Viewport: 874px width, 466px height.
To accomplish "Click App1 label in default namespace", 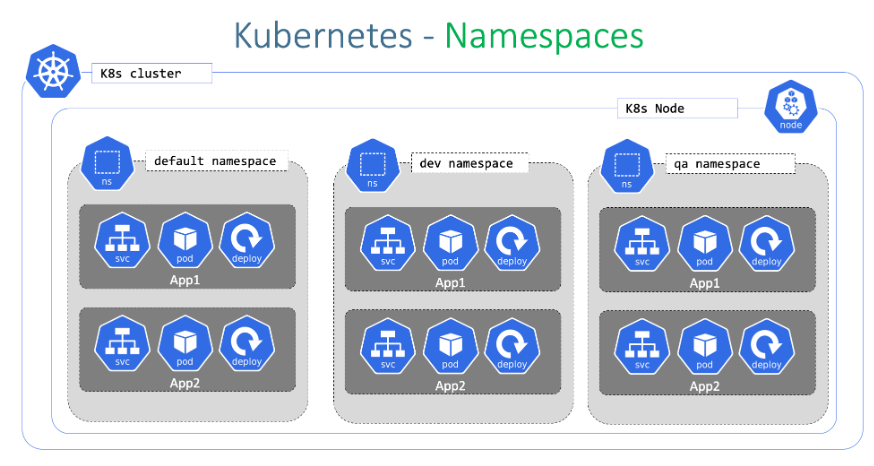I will coord(185,280).
